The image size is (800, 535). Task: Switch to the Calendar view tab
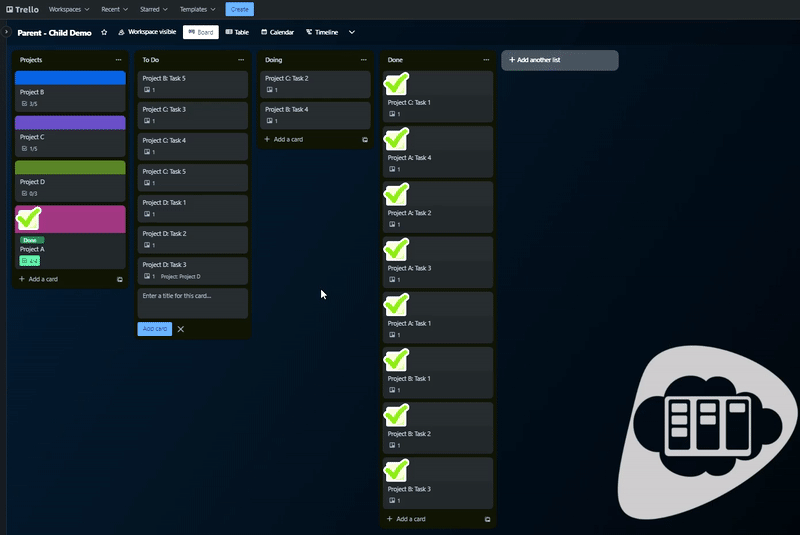pos(277,32)
